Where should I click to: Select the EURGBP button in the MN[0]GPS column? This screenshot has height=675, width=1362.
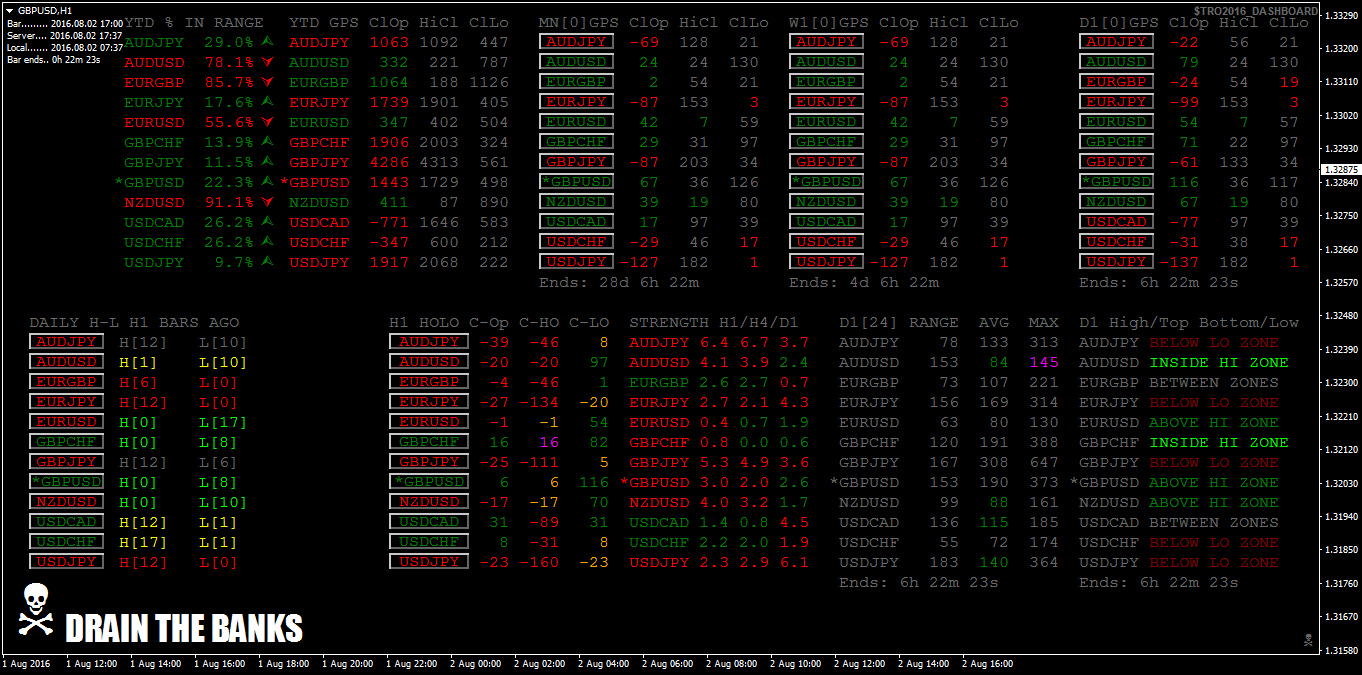576,82
